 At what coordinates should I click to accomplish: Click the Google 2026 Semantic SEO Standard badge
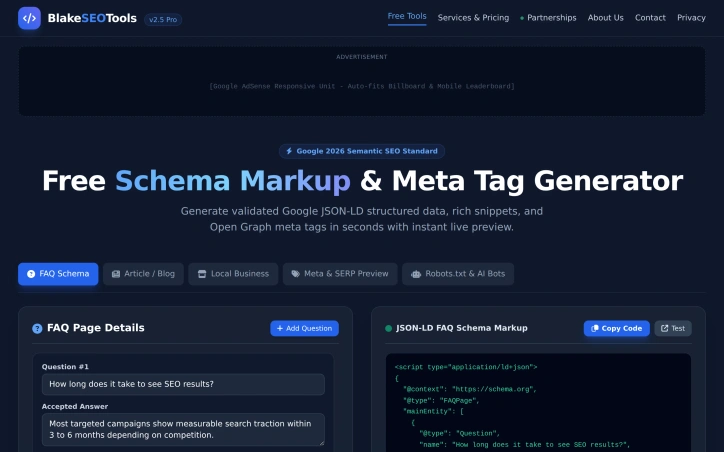click(362, 151)
